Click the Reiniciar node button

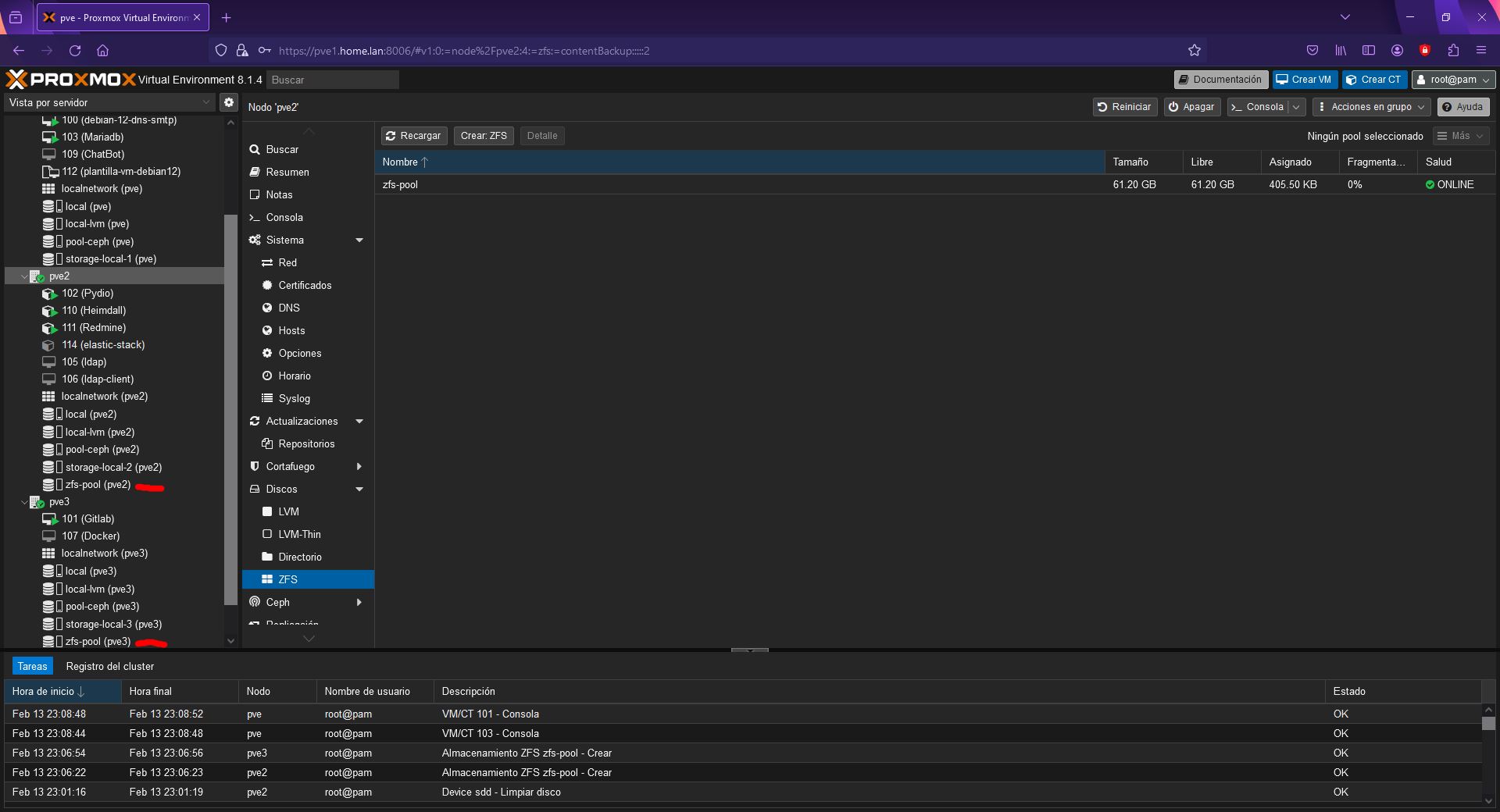tap(1124, 107)
